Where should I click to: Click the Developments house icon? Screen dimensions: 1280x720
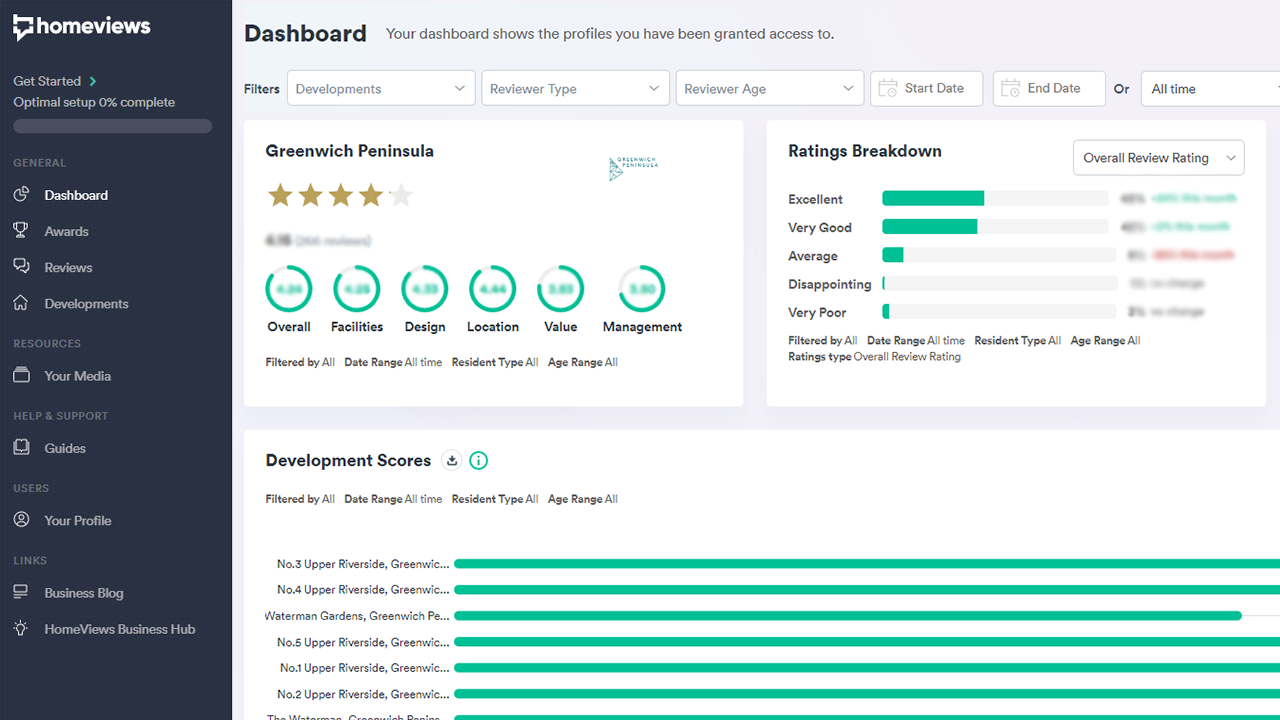coord(21,303)
